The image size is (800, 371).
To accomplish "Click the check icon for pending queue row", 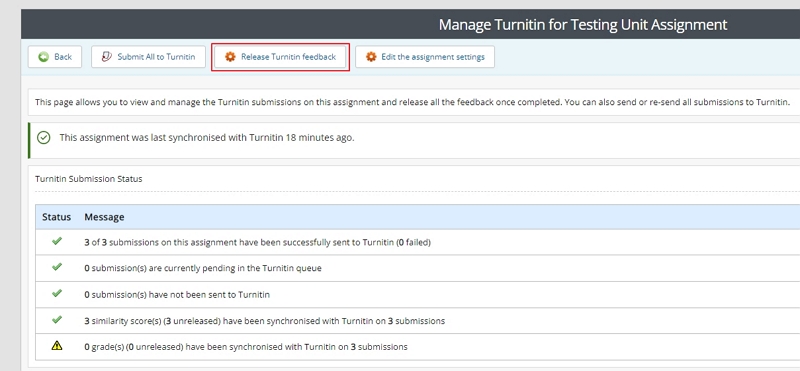I will pos(57,267).
